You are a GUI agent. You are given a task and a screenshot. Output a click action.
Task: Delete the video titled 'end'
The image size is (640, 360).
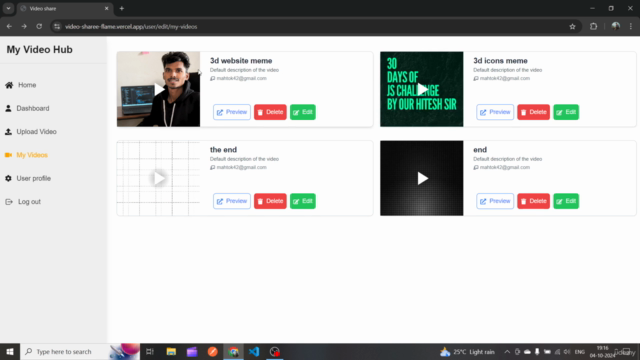click(x=533, y=201)
